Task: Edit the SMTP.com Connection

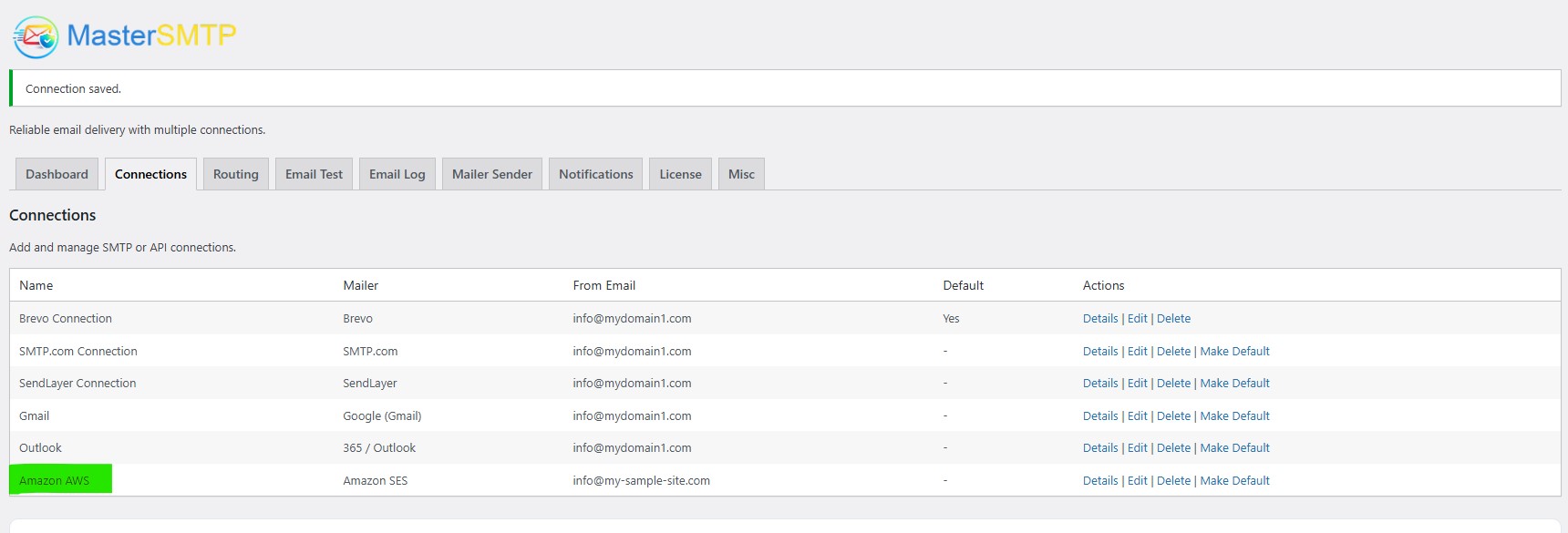Action: click(1137, 352)
